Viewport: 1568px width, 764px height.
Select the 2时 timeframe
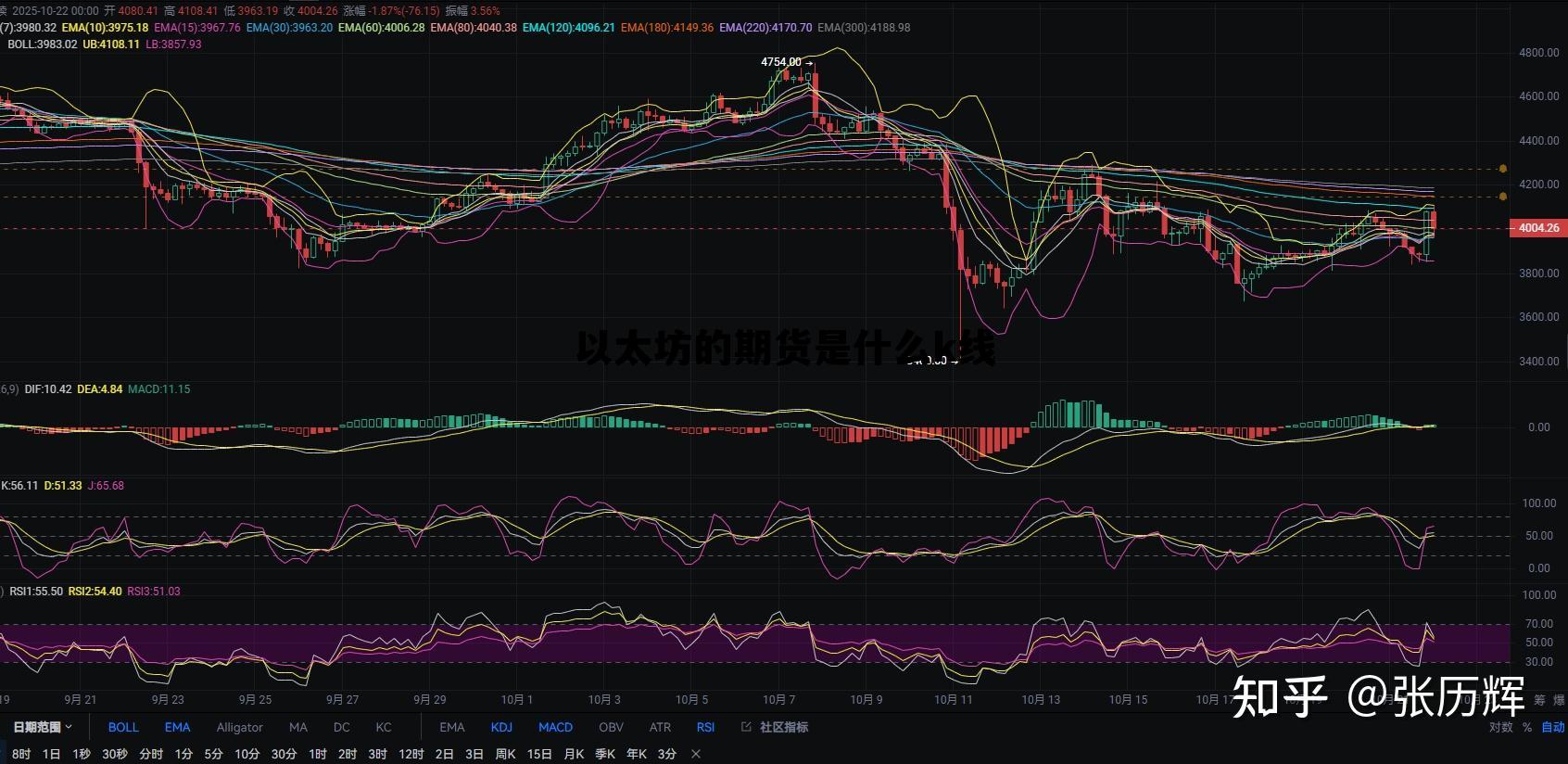click(x=348, y=755)
